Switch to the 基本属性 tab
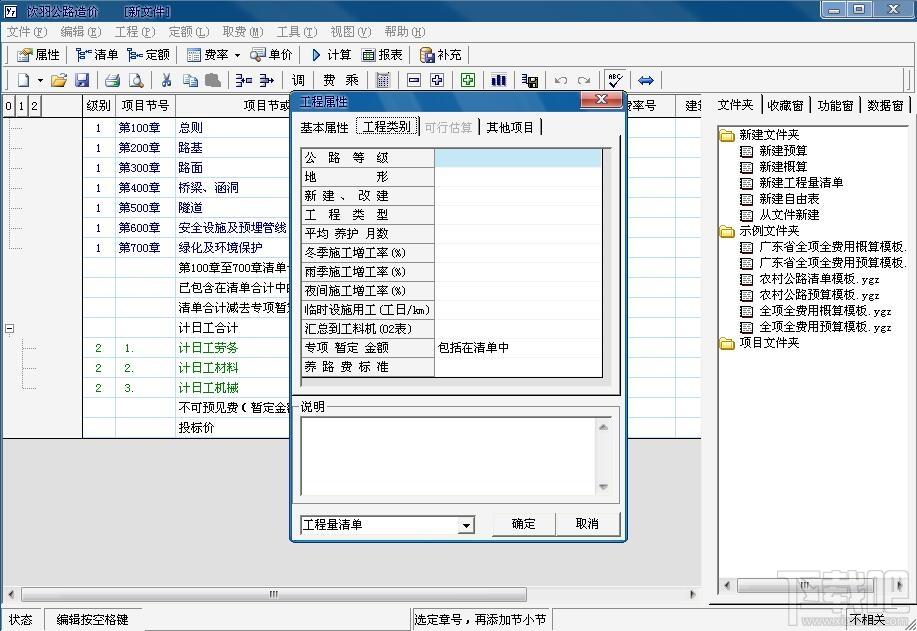The image size is (917, 631). click(324, 127)
